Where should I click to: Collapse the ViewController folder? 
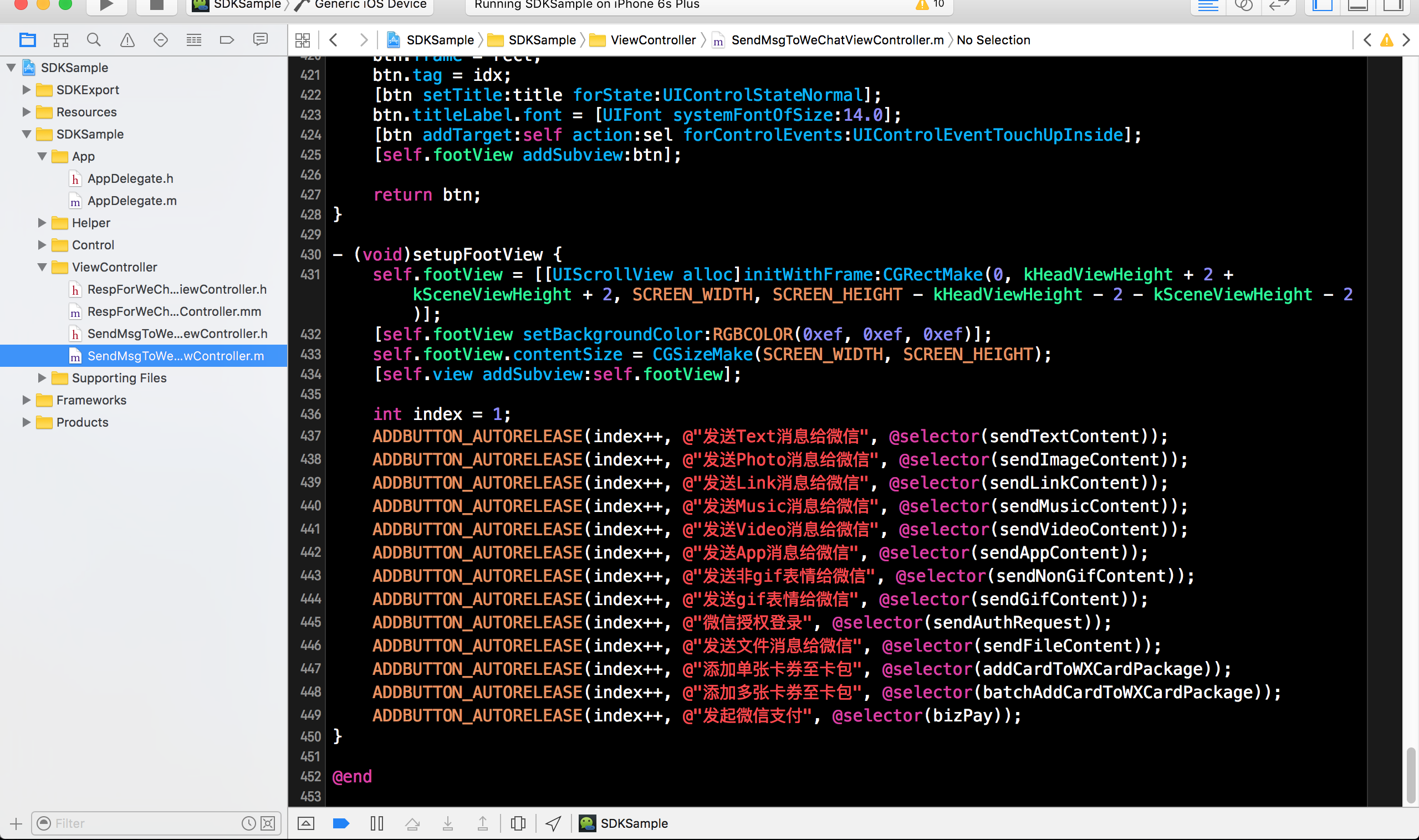(42, 267)
